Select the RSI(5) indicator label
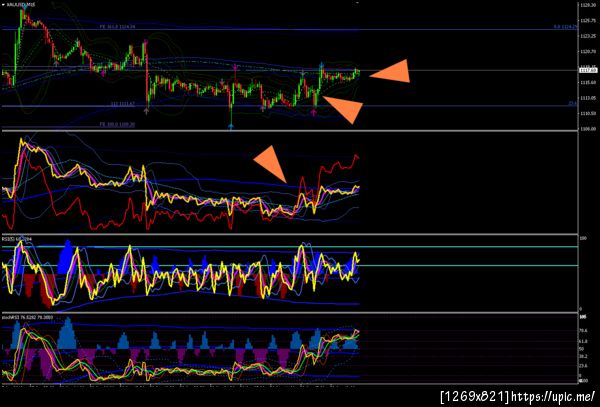 coord(17,239)
